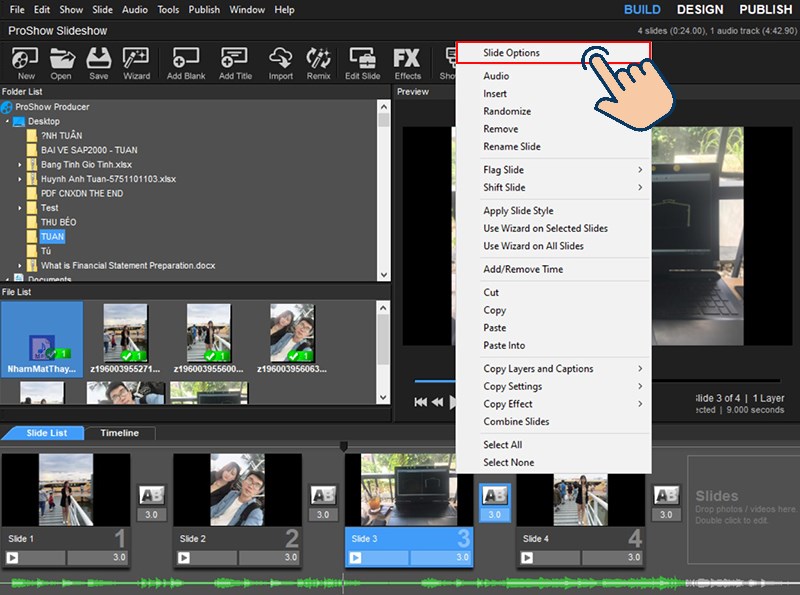
Task: Select the THU BÉO folder
Action: click(59, 222)
